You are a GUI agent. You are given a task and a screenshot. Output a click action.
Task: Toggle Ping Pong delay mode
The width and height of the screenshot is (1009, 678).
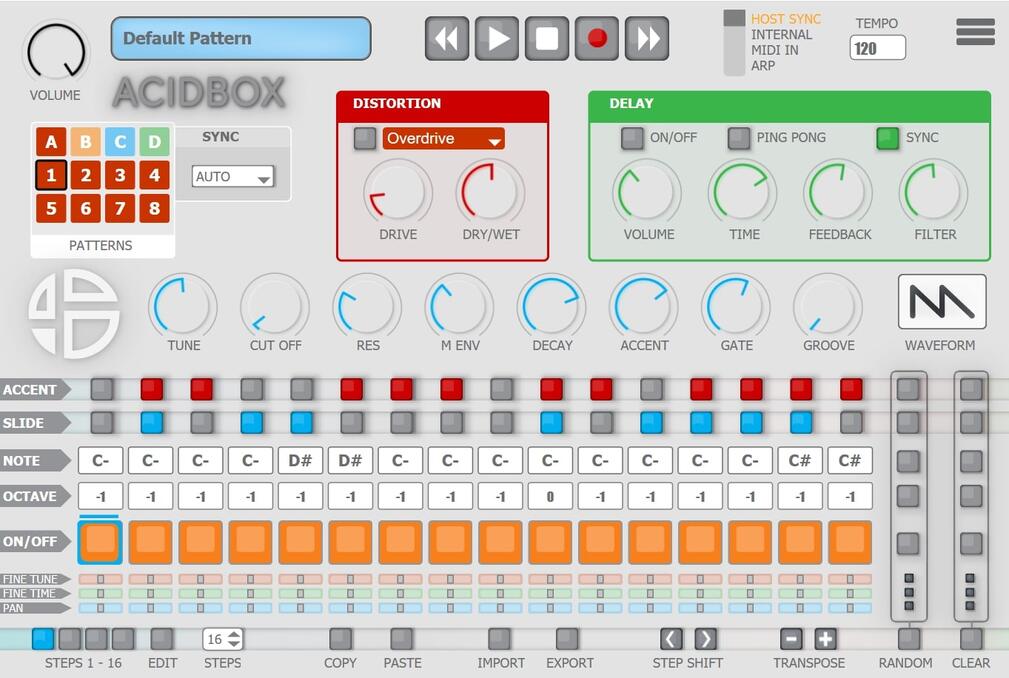(x=740, y=139)
